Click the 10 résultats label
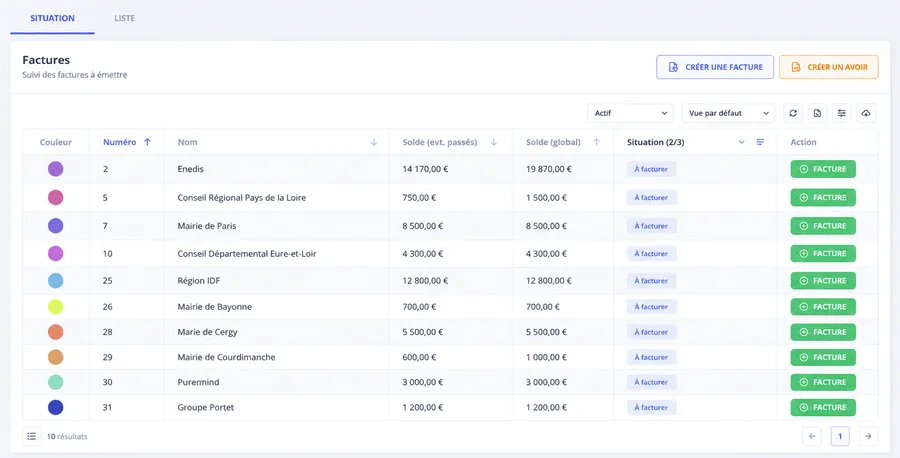900x458 pixels. (x=67, y=437)
